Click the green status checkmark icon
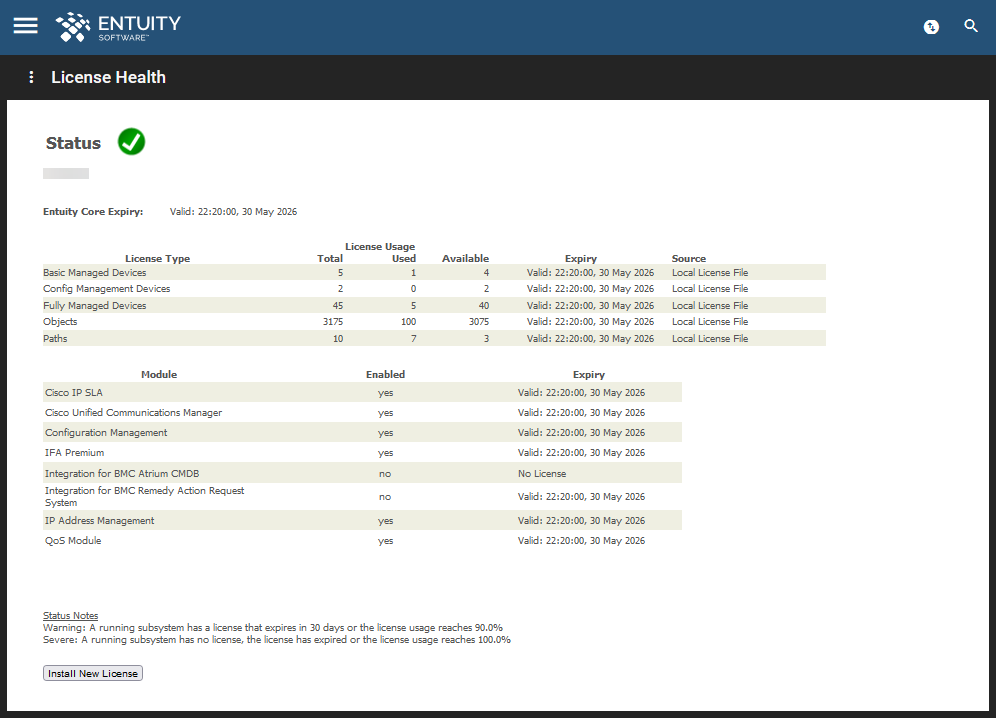Viewport: 996px width, 718px height. (131, 142)
